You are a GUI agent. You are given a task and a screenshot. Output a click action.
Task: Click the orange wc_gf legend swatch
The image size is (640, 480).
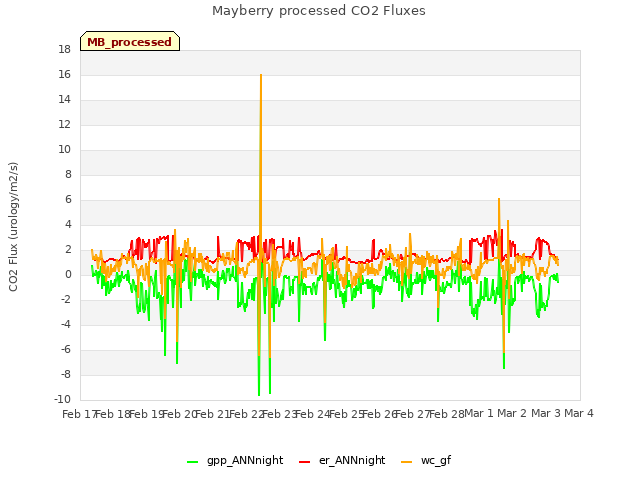coord(407,462)
